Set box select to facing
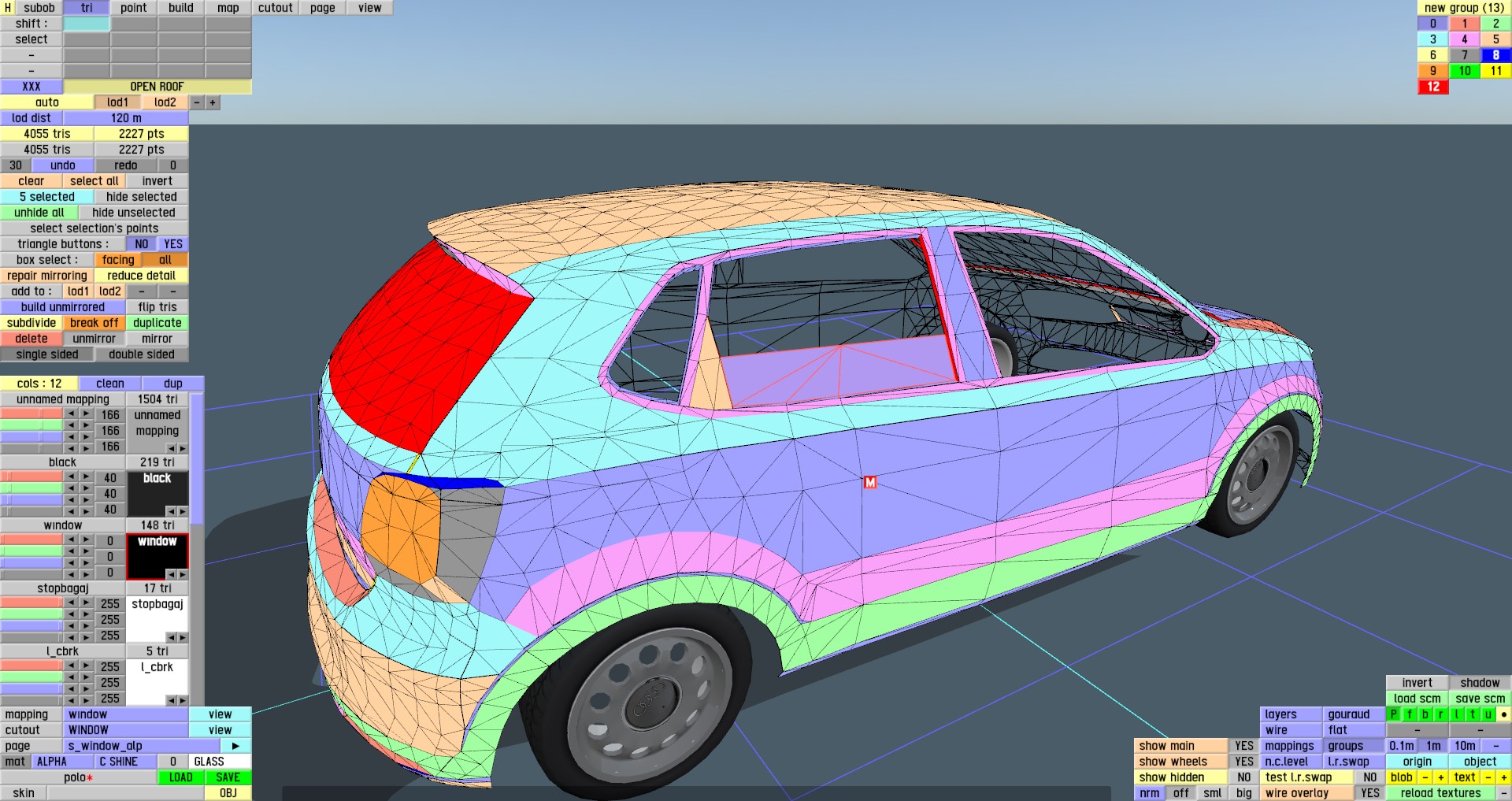The image size is (1512, 801). (x=118, y=260)
